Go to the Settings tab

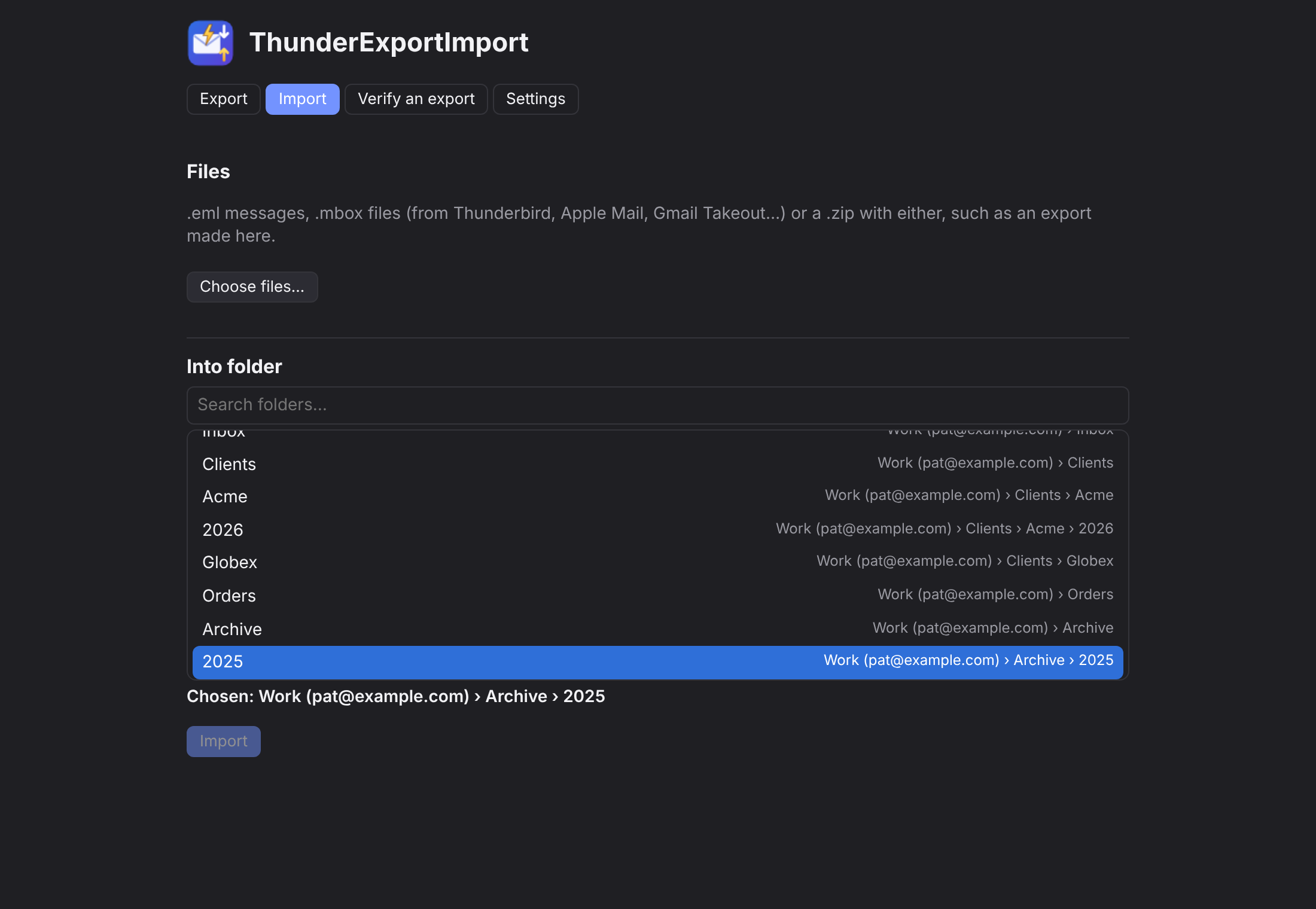coord(536,99)
